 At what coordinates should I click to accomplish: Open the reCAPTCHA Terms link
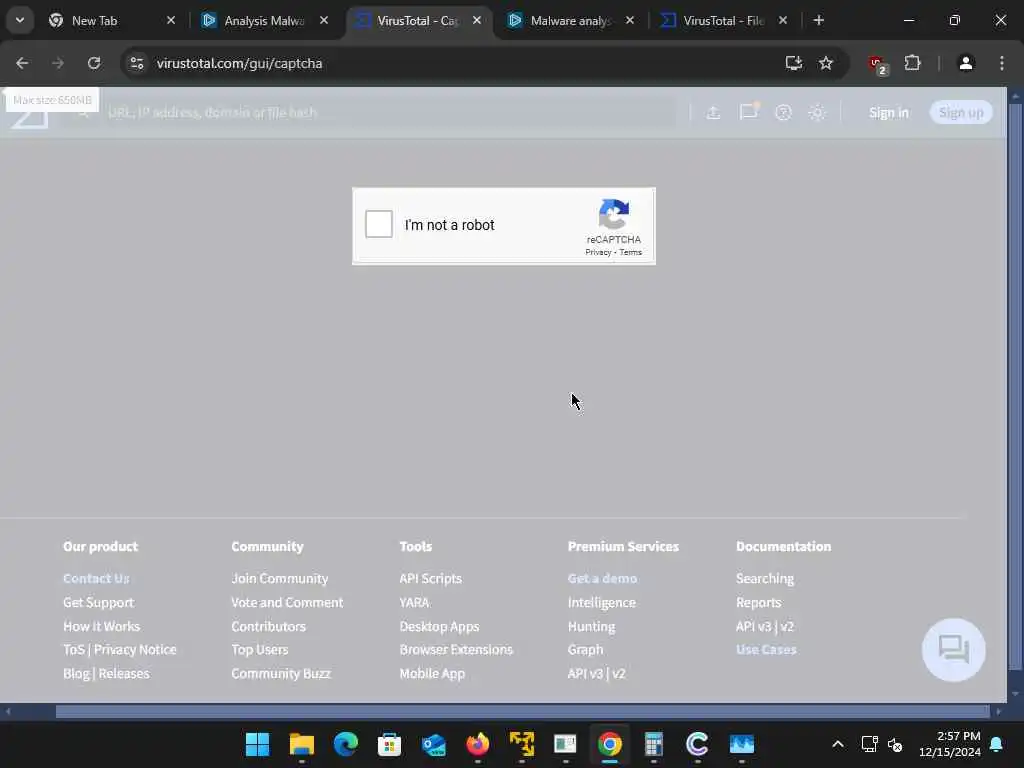click(x=630, y=252)
